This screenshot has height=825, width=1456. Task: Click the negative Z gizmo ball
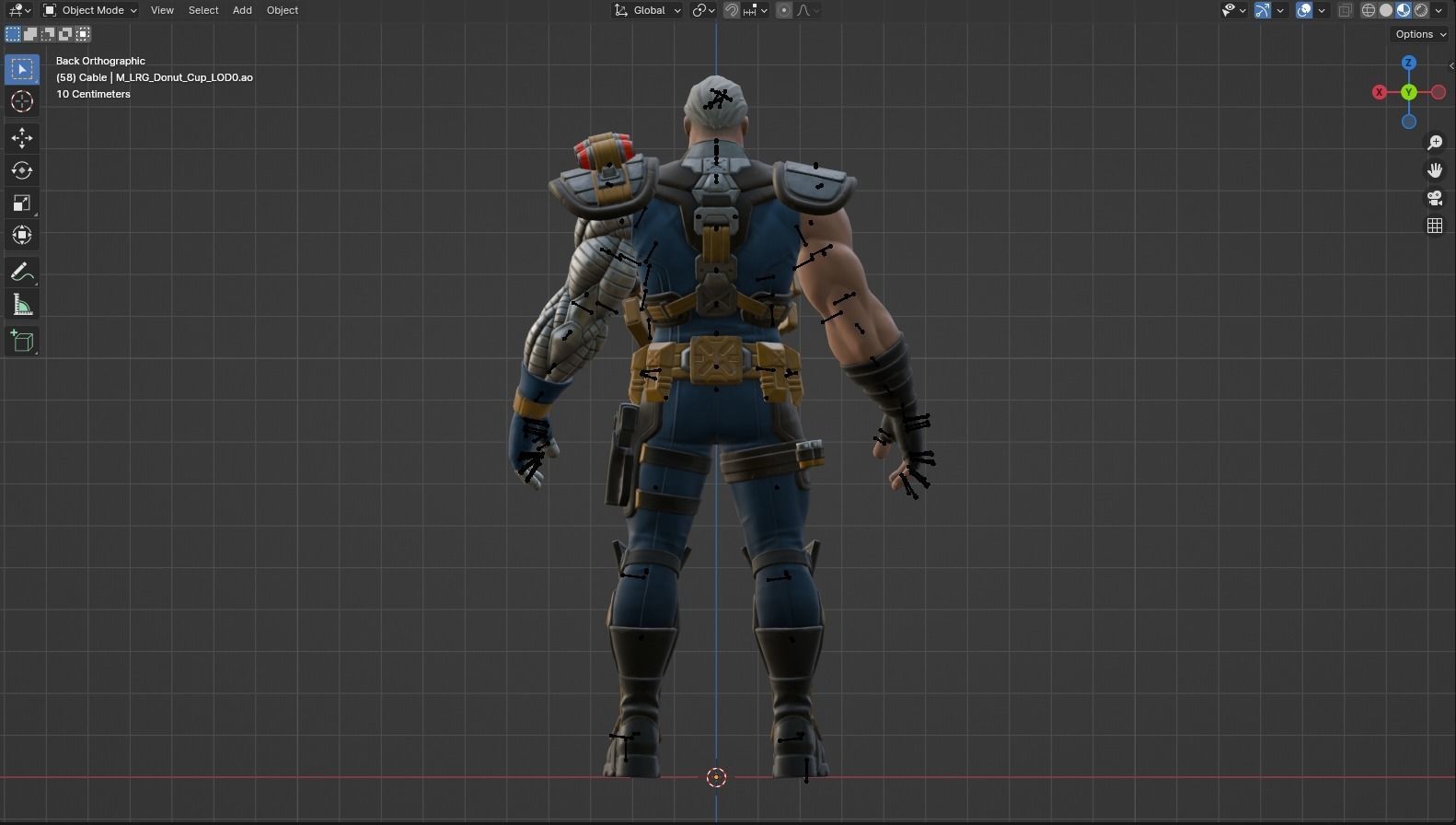[1409, 122]
